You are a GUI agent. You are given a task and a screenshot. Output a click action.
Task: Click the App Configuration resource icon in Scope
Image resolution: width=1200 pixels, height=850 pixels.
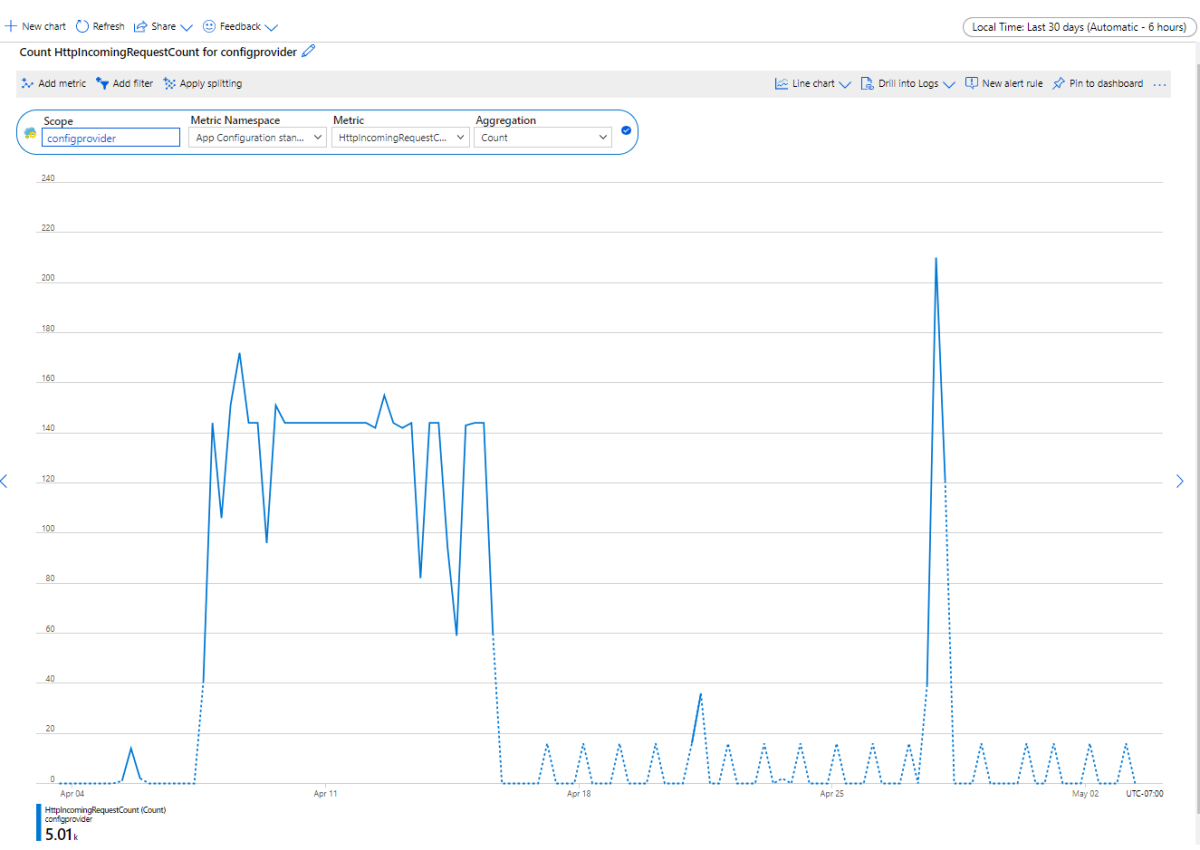(31, 135)
